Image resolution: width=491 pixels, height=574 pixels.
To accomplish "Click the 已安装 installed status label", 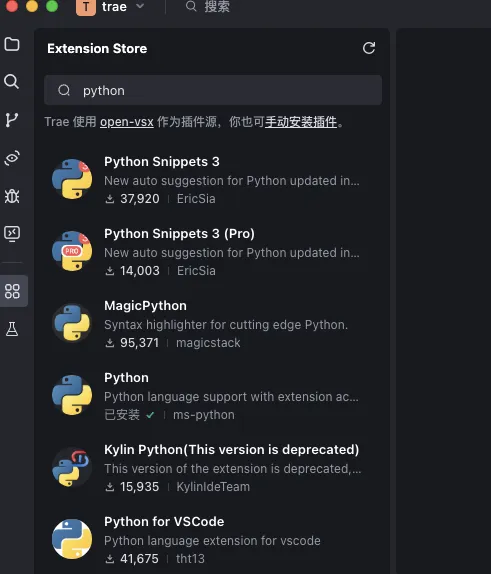I will (122, 415).
